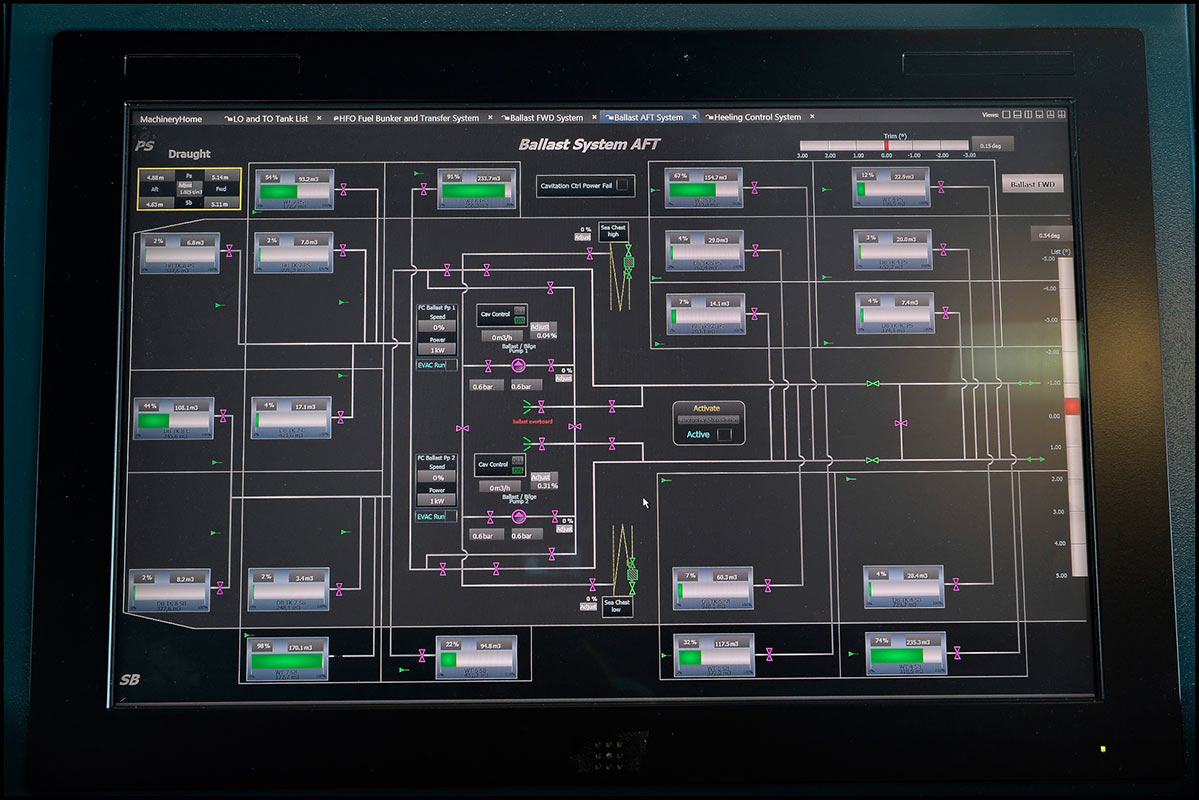Open the Heeling Control System tab
Image resolution: width=1199 pixels, height=800 pixels.
pyautogui.click(x=757, y=117)
